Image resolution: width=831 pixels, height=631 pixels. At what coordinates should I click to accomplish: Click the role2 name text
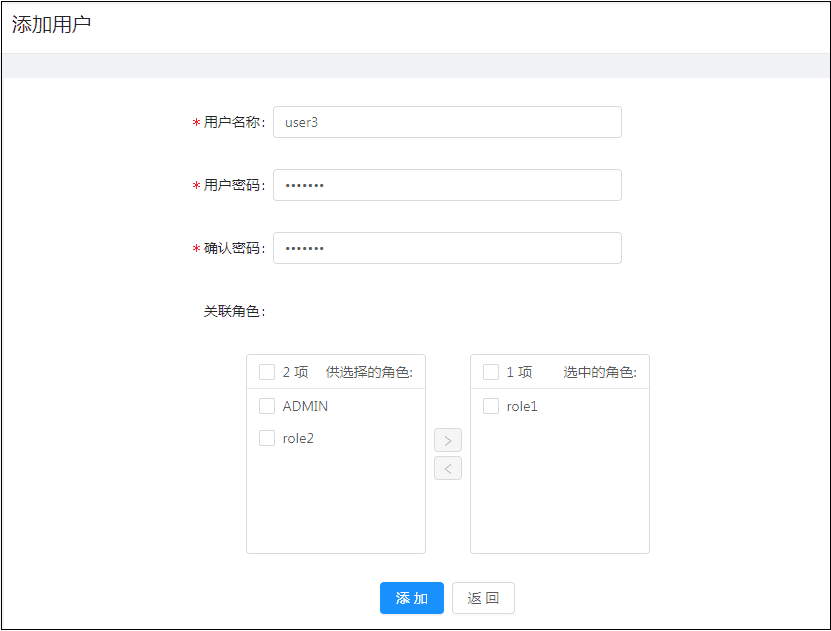tap(298, 438)
